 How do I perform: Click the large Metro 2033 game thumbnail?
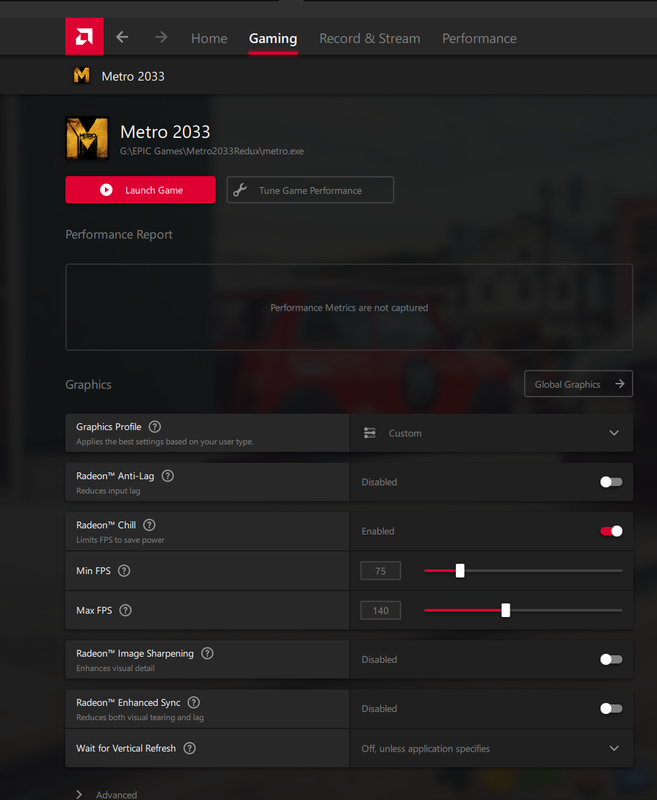[87, 138]
